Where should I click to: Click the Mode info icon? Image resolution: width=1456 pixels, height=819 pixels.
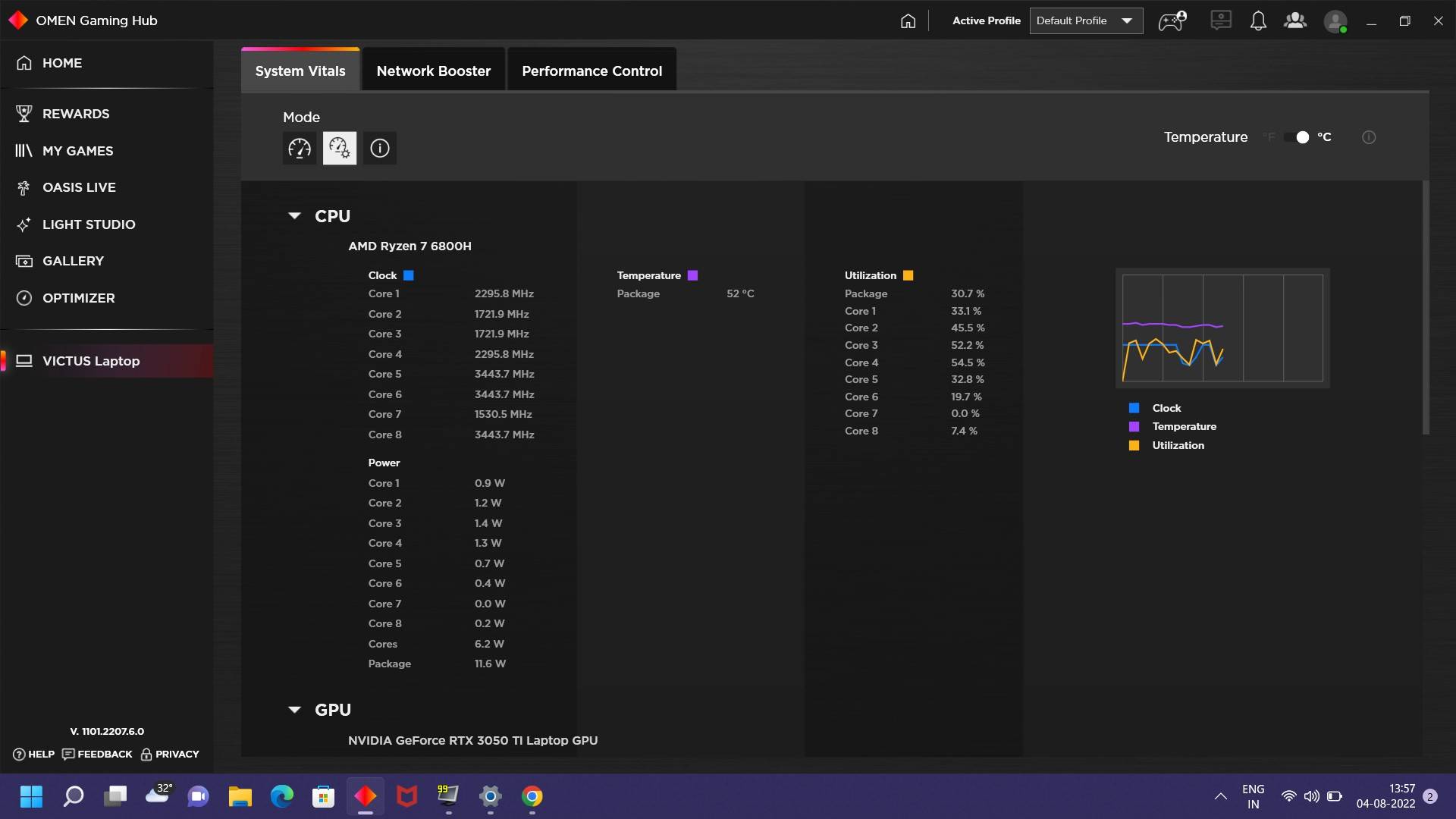tap(379, 148)
